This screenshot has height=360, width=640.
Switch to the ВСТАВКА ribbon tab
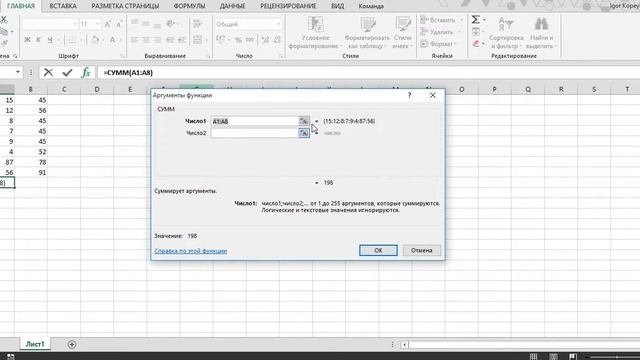click(63, 6)
